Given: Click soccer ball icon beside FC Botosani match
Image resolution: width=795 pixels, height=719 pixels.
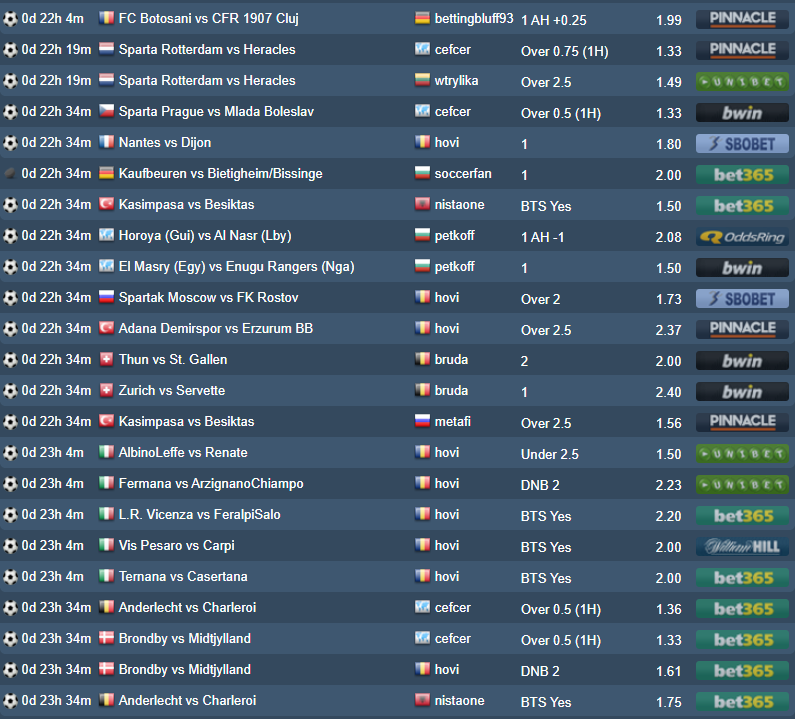Looking at the screenshot, I should (10, 19).
